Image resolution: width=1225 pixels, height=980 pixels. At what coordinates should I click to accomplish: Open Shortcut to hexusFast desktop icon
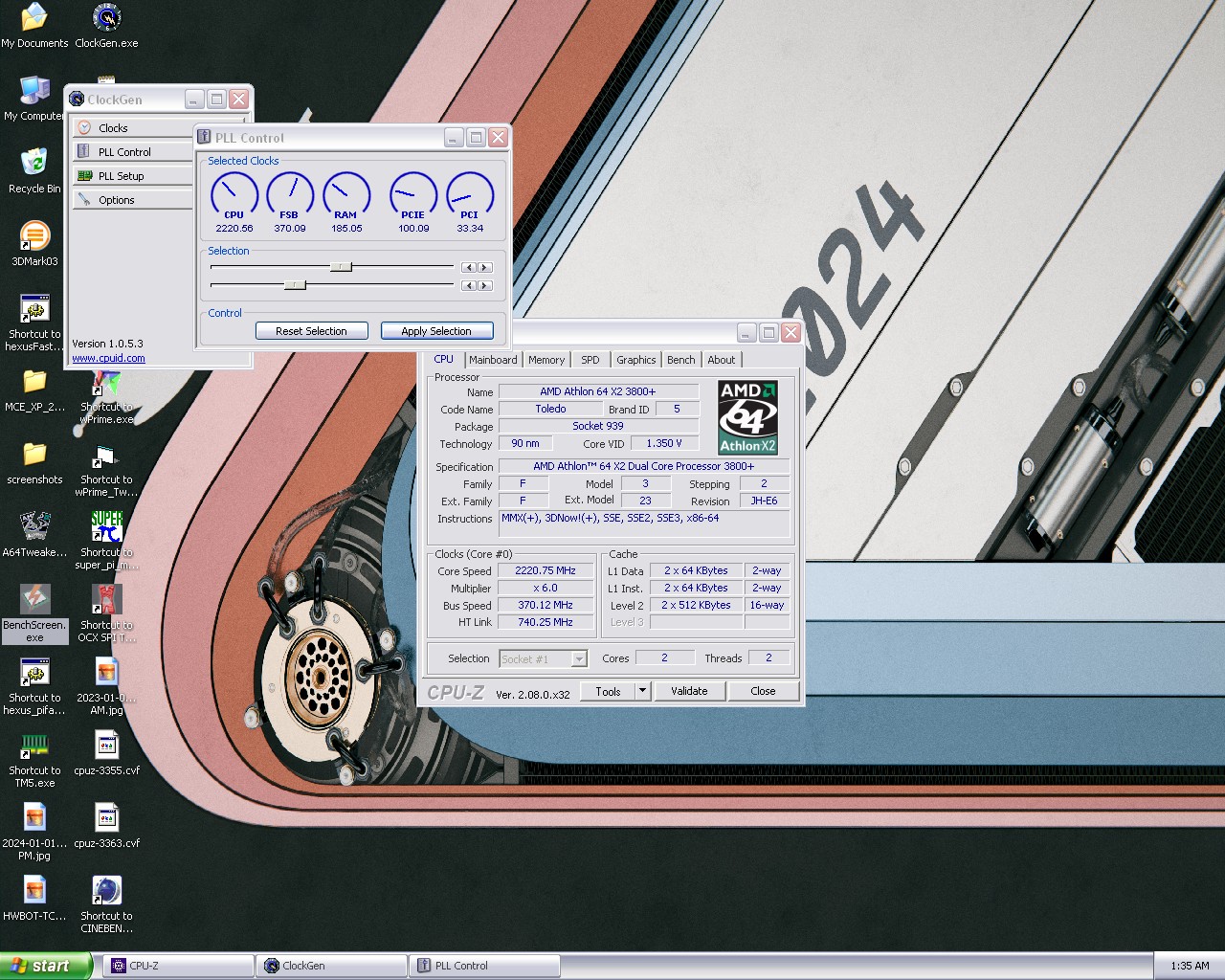tap(34, 323)
